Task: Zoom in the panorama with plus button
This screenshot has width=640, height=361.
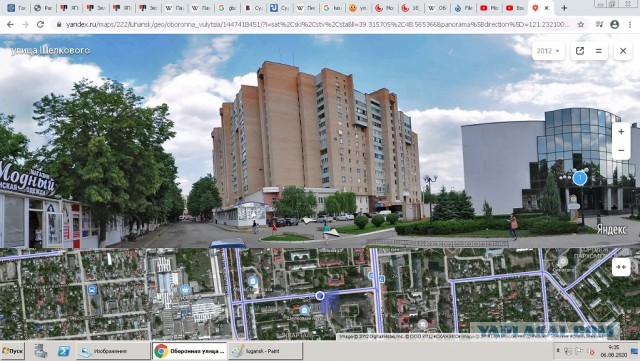Action: pos(621,132)
